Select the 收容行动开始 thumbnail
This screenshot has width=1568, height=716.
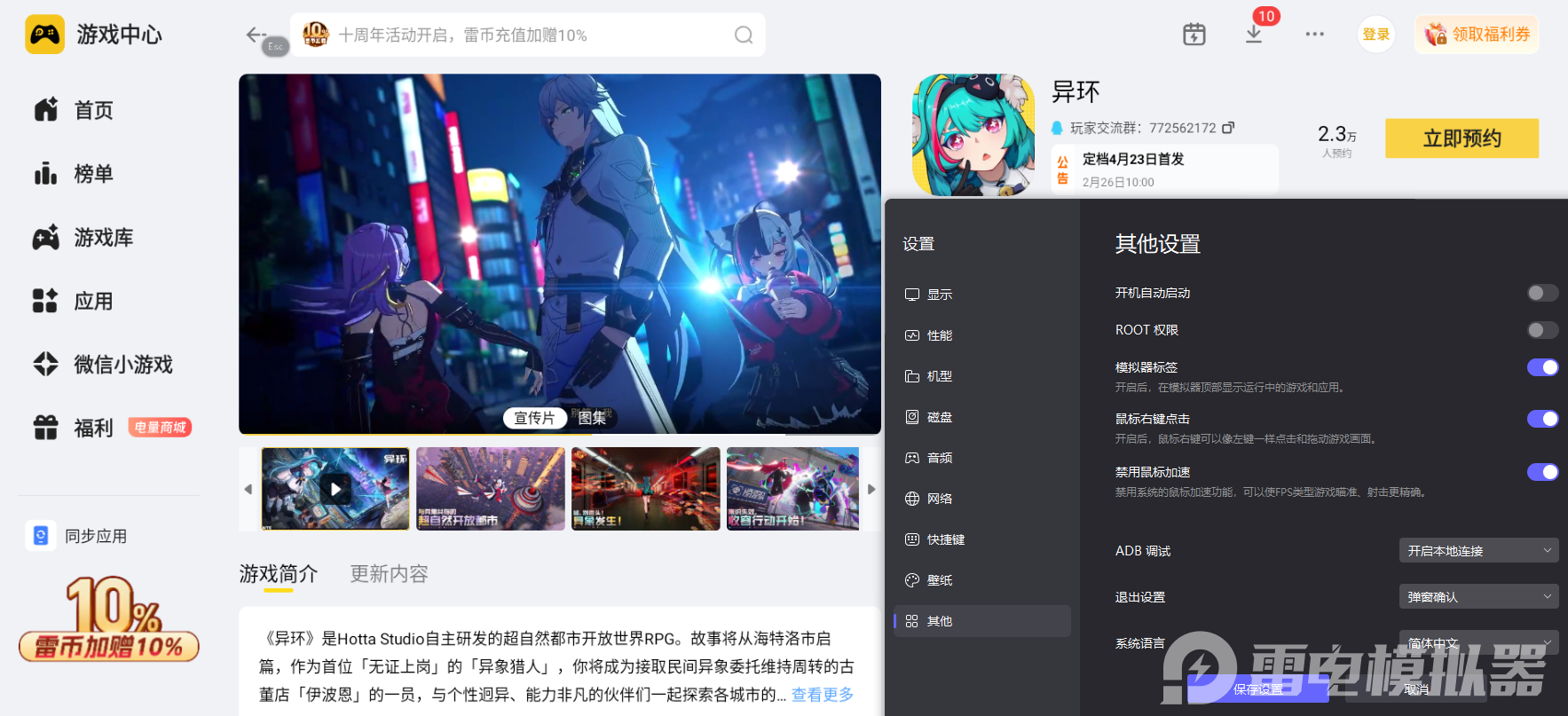coord(792,489)
